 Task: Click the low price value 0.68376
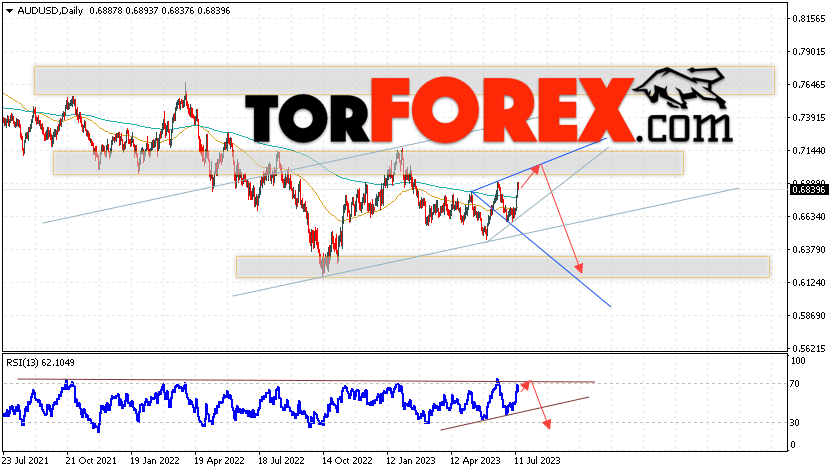[178, 11]
